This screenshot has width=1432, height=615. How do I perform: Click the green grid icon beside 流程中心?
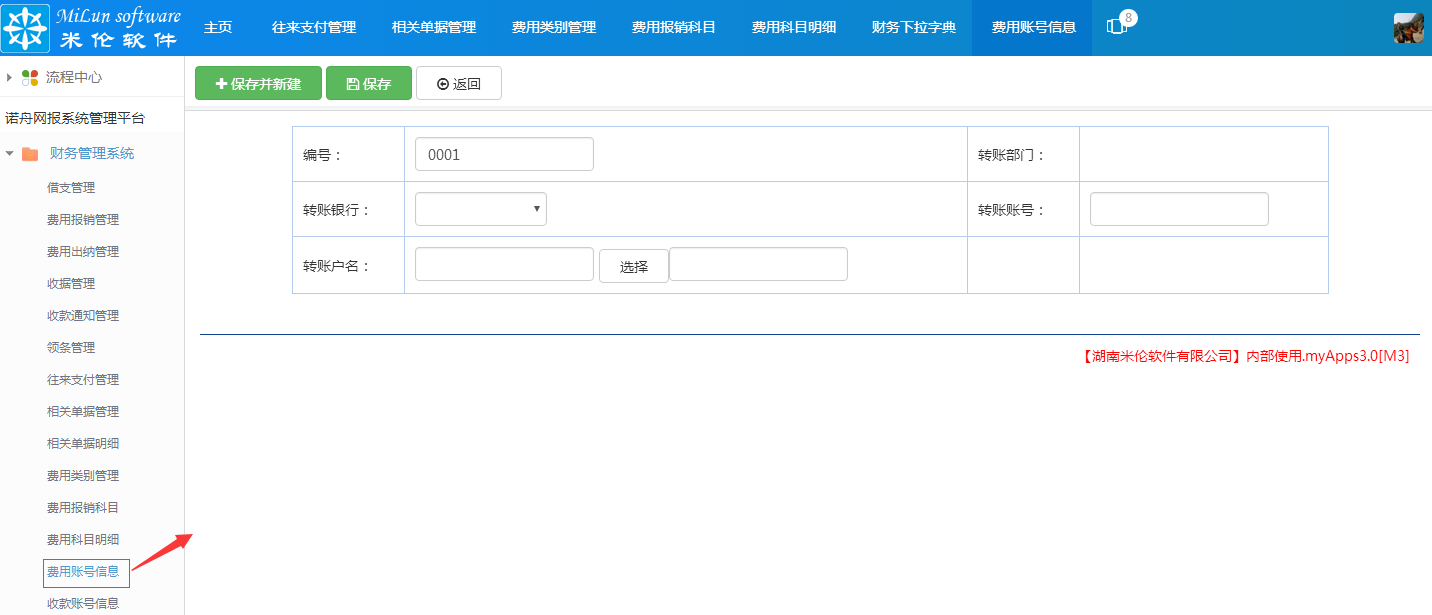(x=31, y=75)
